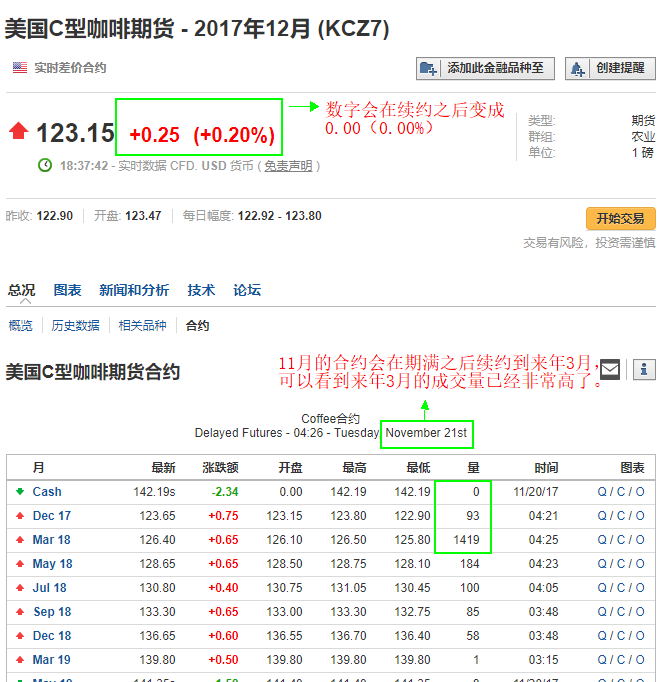Open the 相关品种 sub-tab

tap(143, 325)
